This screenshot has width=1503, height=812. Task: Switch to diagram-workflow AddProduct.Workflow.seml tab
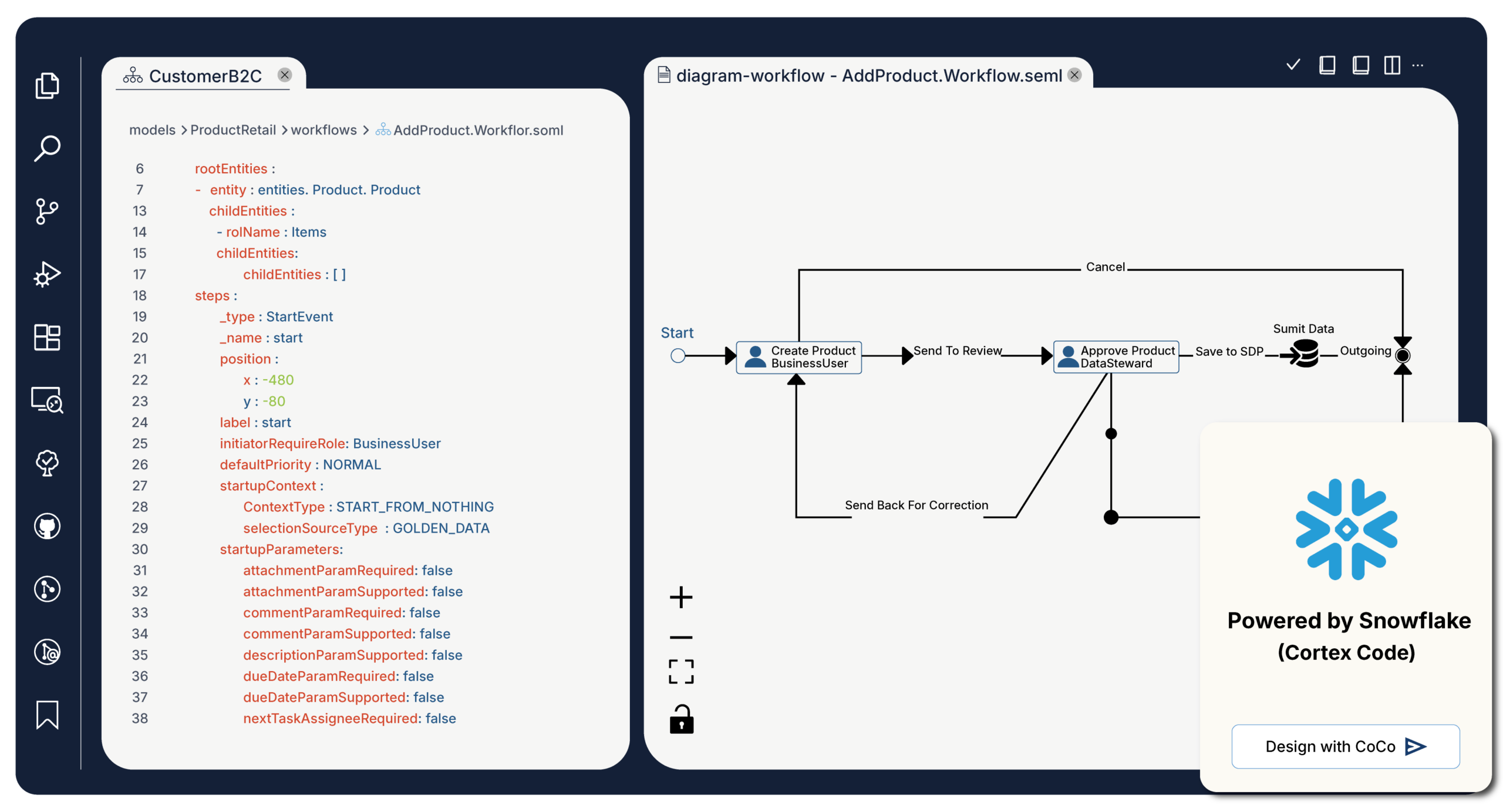(868, 75)
